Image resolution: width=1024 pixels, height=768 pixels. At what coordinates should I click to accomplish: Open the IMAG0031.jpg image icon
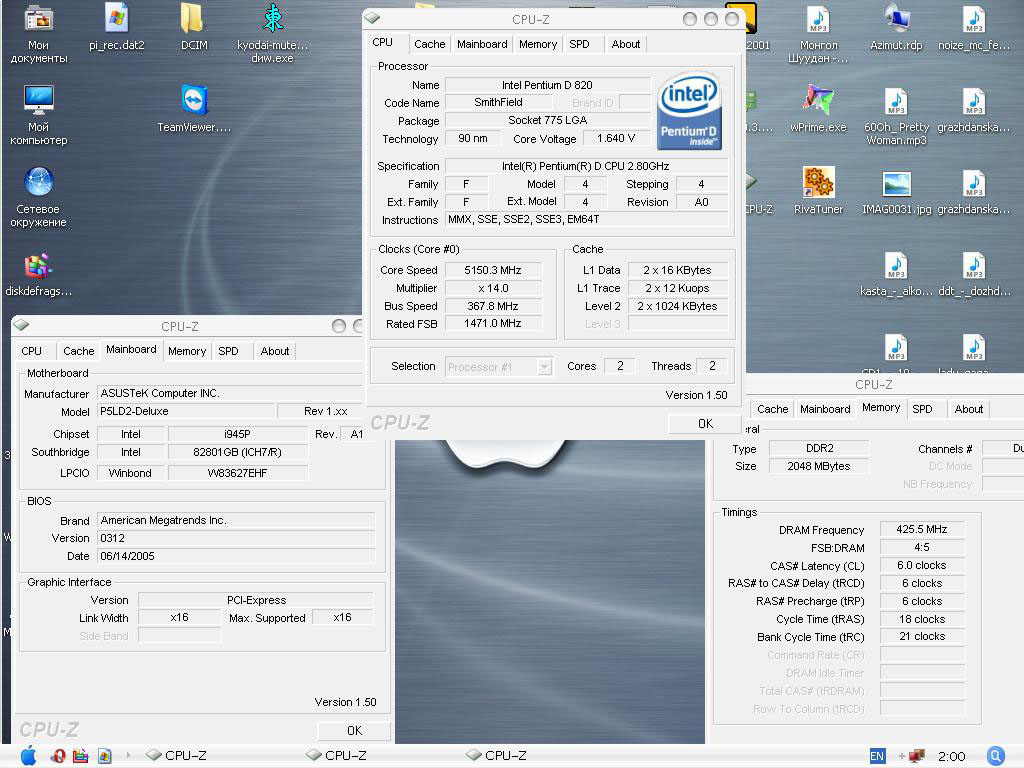896,191
